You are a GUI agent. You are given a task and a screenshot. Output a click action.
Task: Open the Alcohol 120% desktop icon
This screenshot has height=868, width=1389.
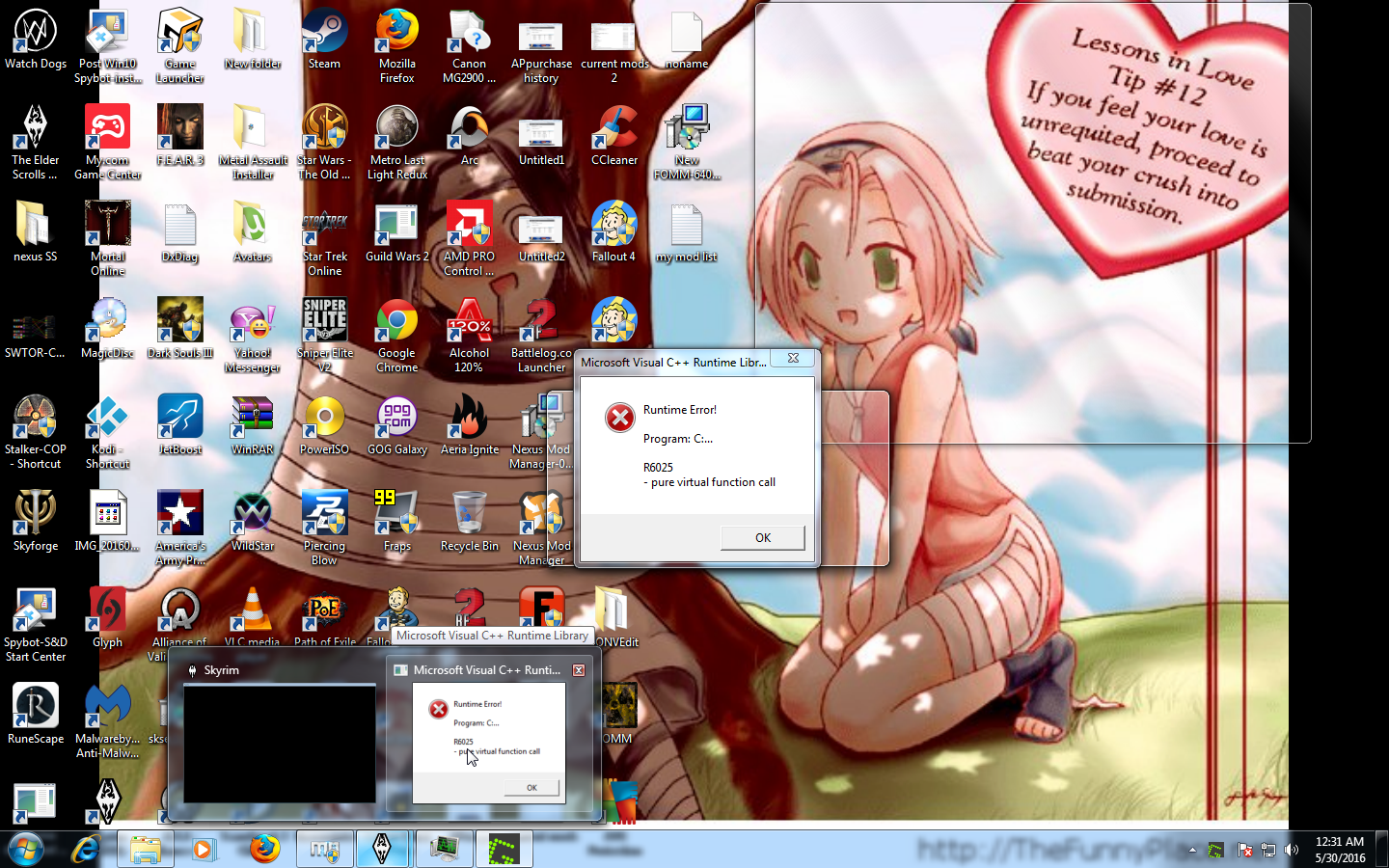click(470, 336)
